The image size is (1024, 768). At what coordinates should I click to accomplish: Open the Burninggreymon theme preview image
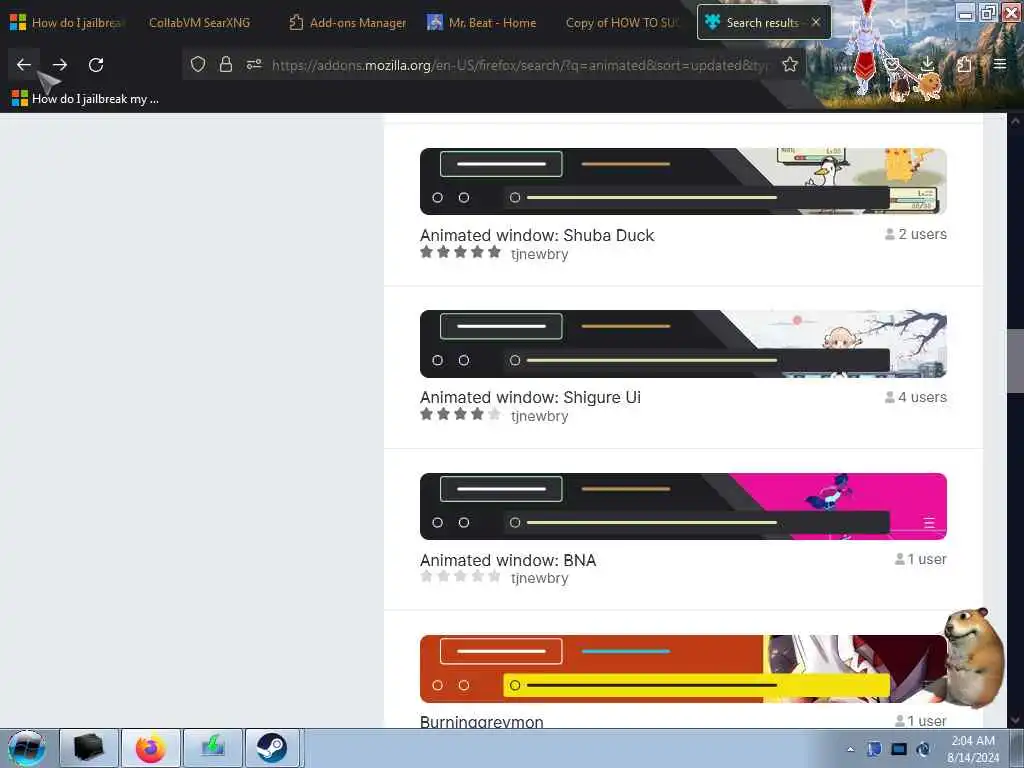683,669
